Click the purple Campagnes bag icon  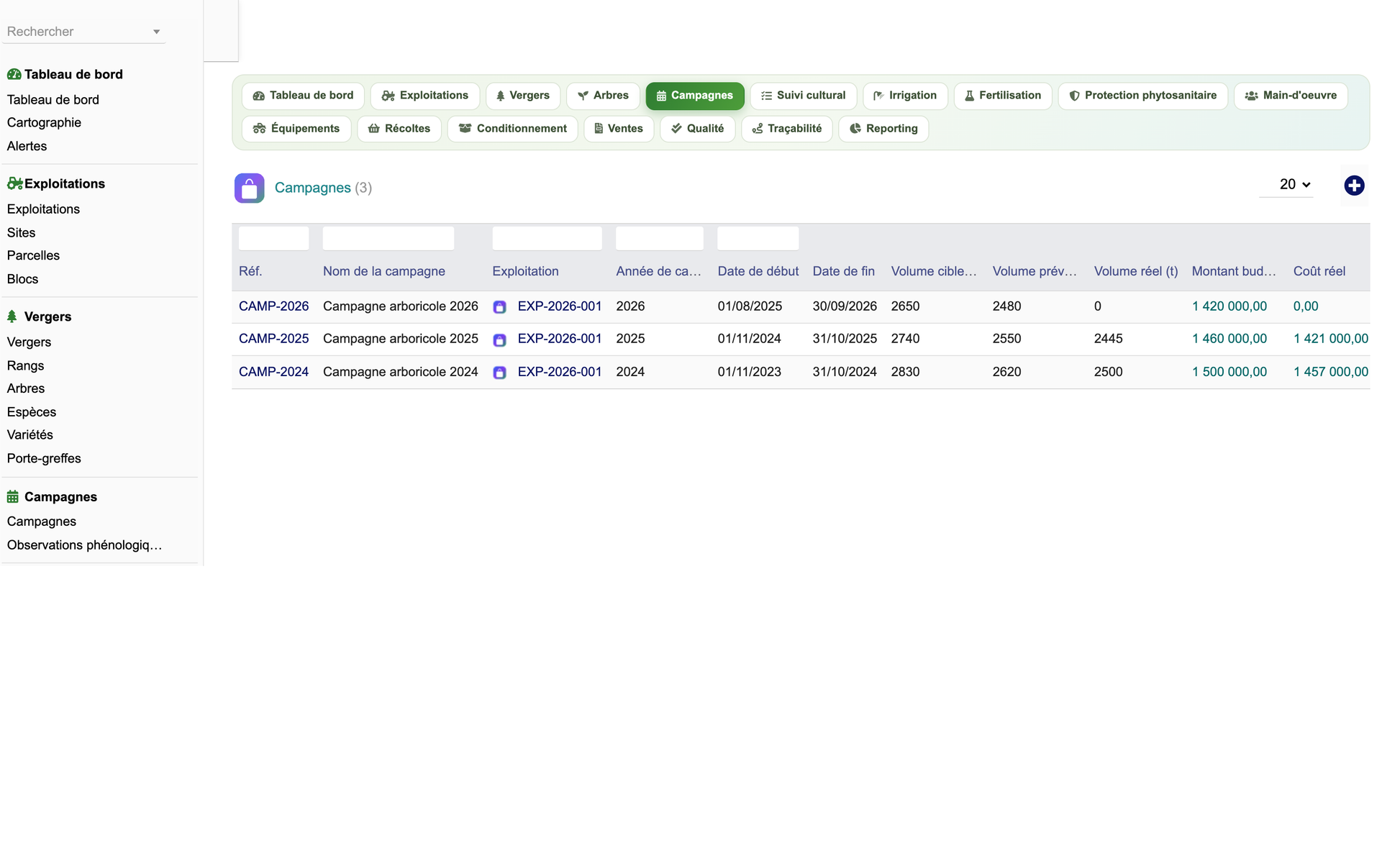[249, 188]
